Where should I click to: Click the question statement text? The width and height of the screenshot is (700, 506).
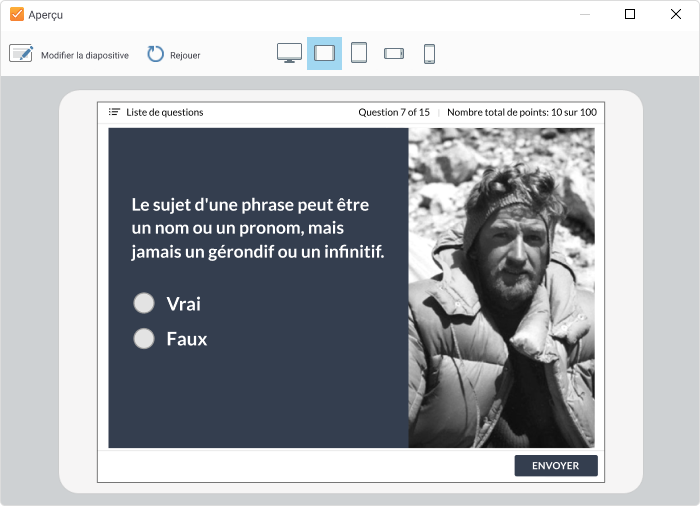tap(258, 228)
